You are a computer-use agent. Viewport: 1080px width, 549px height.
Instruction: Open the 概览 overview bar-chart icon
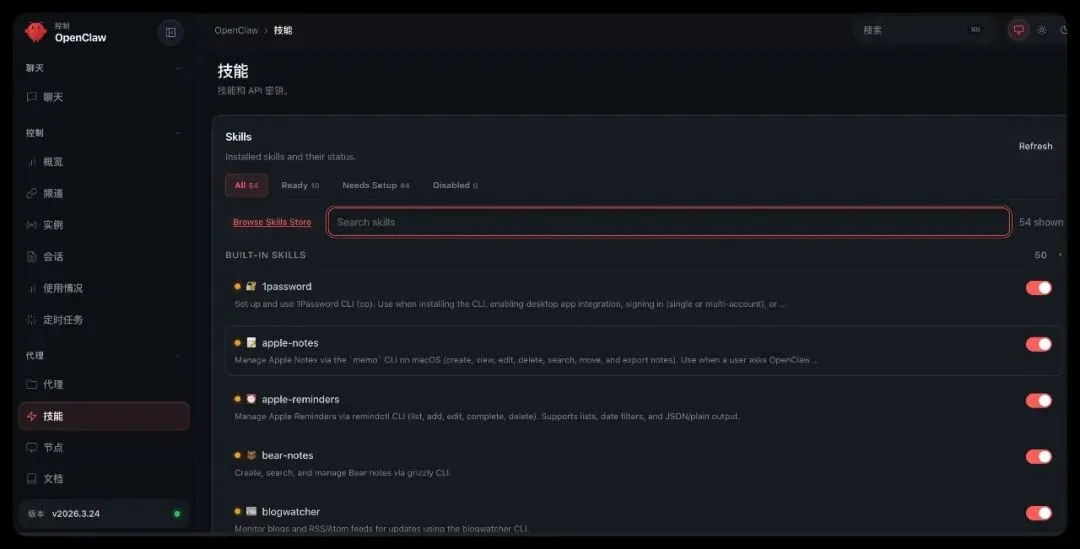(x=31, y=162)
